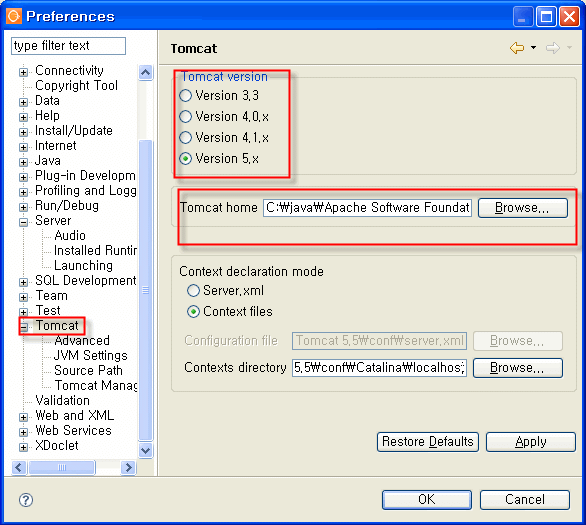Click the forward navigation arrow icon

(553, 48)
